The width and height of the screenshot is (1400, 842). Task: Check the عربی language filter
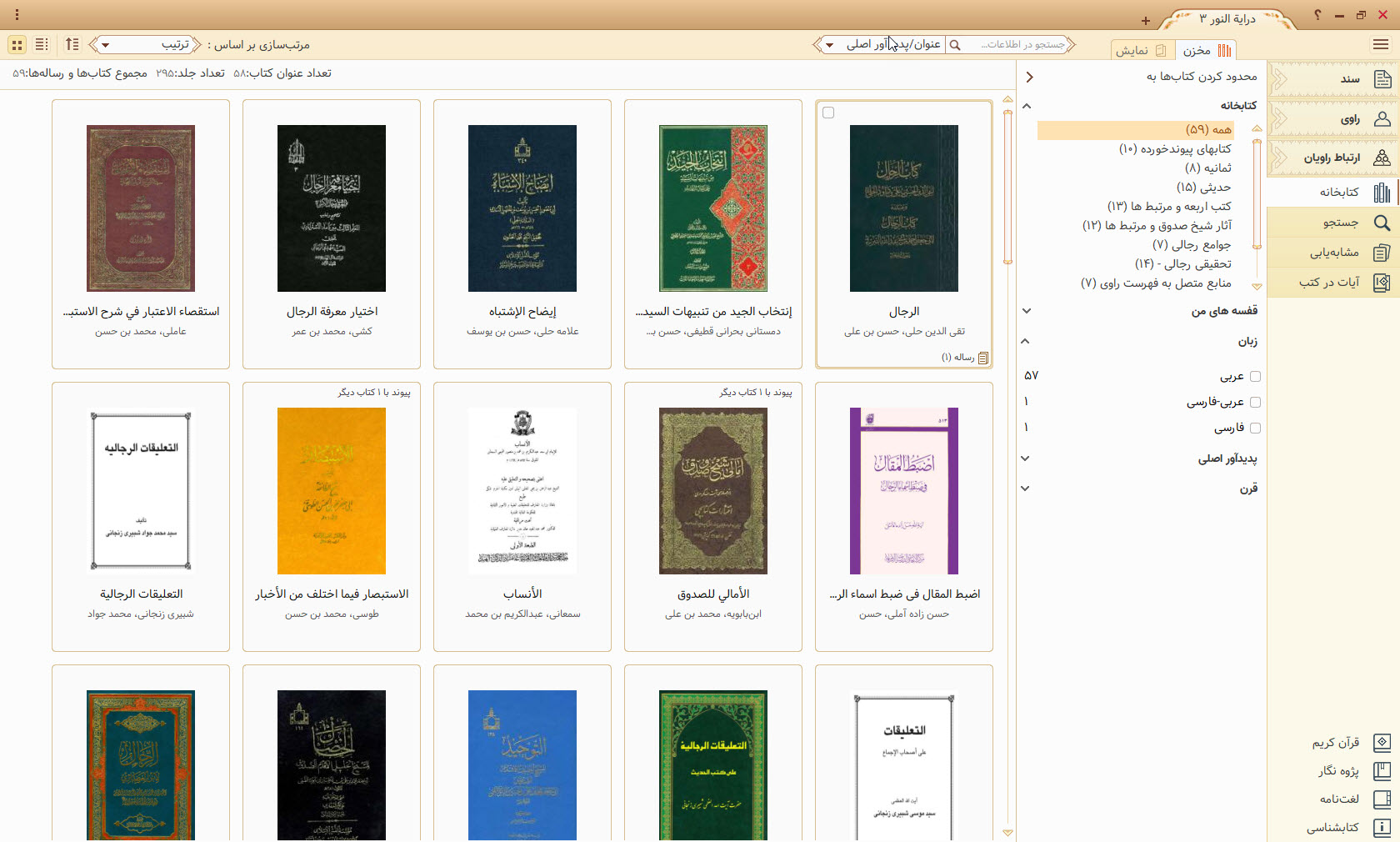(x=1255, y=377)
